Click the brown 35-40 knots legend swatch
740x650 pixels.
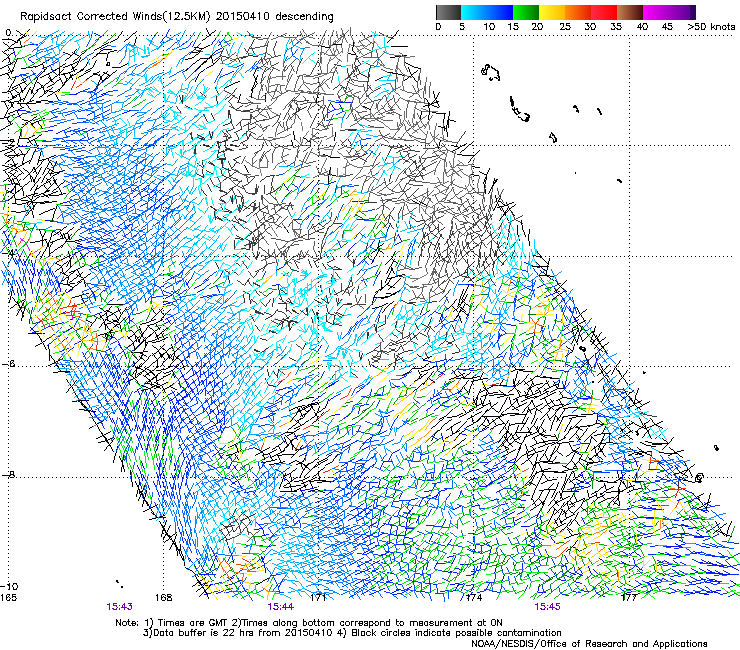click(630, 12)
